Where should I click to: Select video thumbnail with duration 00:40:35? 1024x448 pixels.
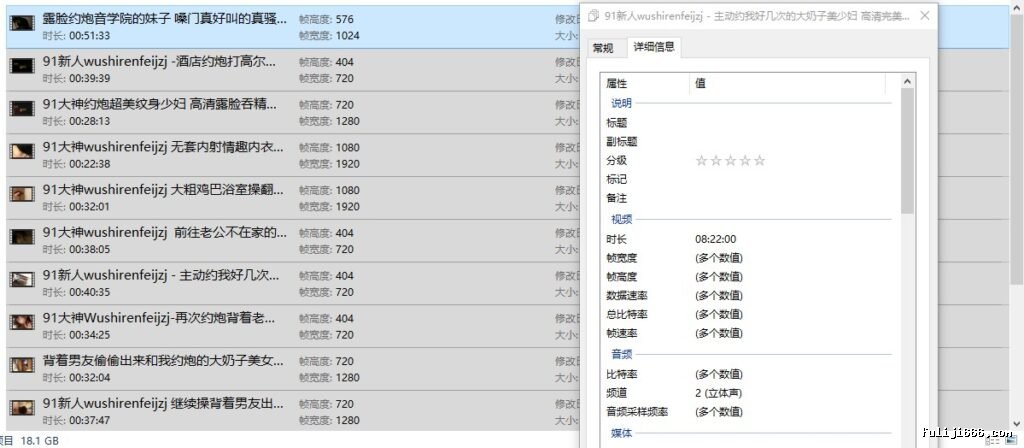(x=22, y=280)
